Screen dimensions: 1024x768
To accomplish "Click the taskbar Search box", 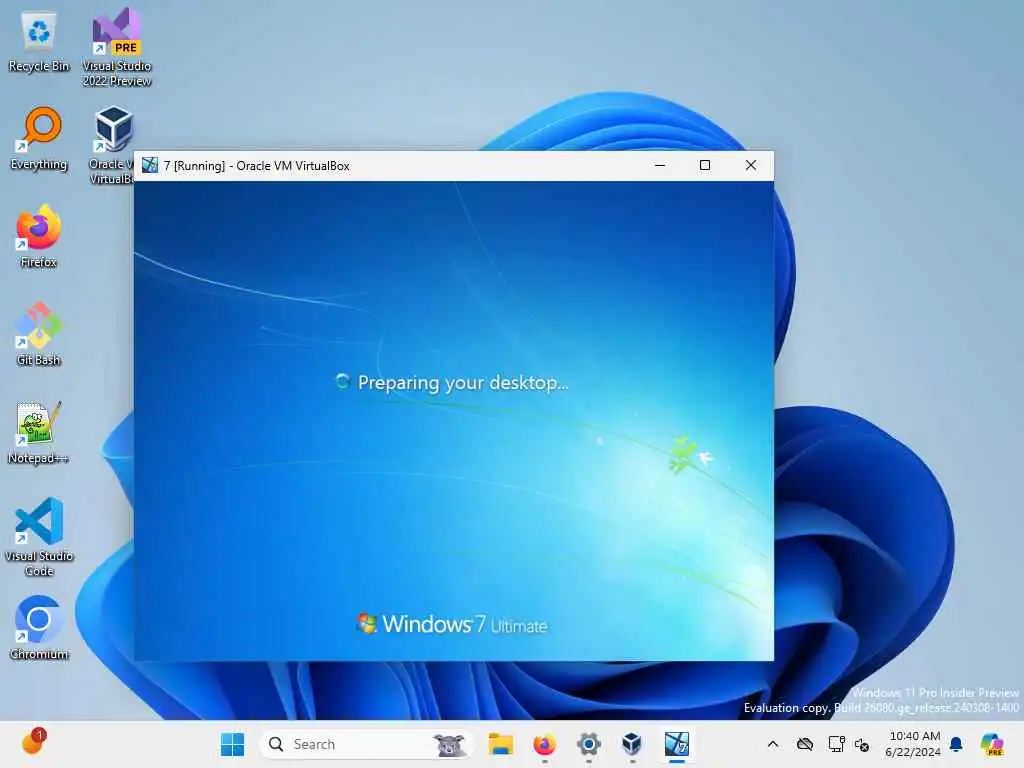I will point(366,744).
